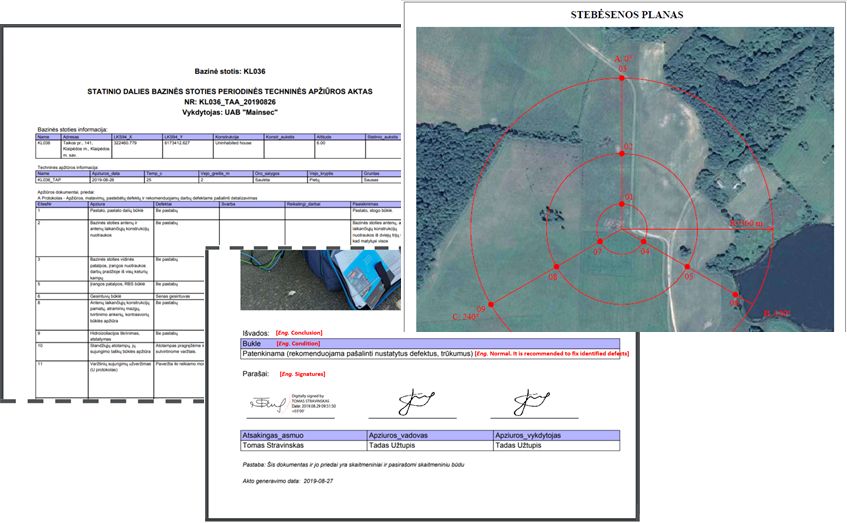Click the equipment photo above Išvados
Viewport: 847px width, 523px height.
320,280
